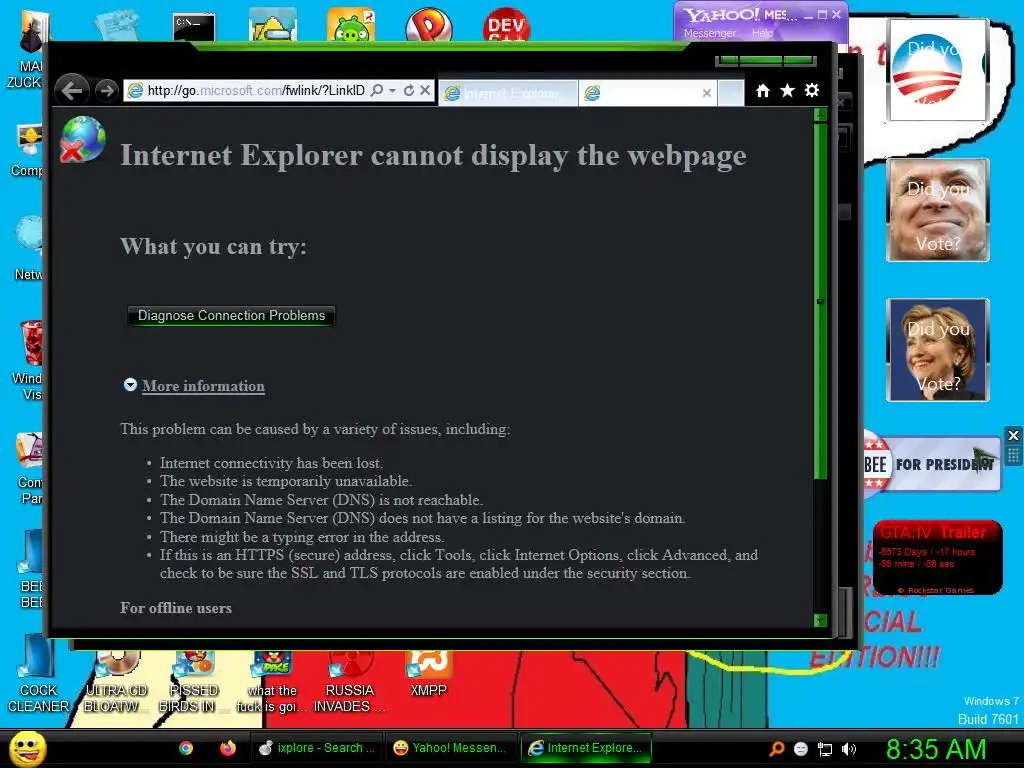Viewport: 1024px width, 768px height.
Task: Open Favorites with the star icon
Action: coord(788,90)
